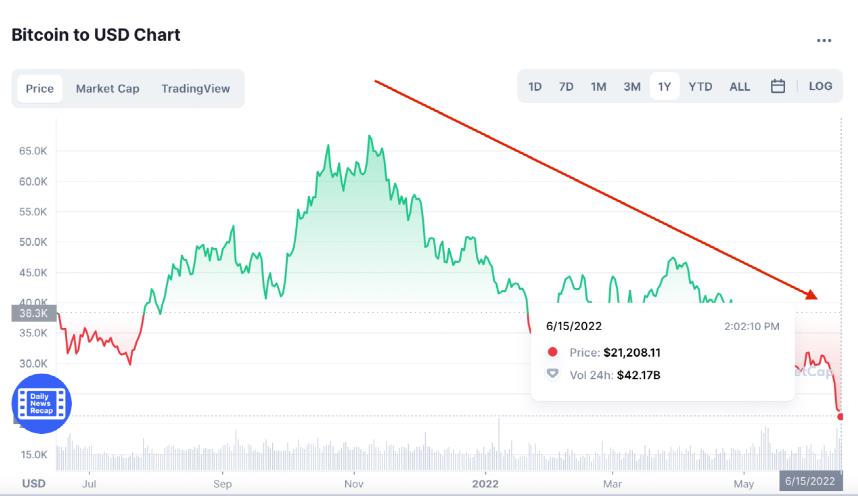This screenshot has height=496, width=858.
Task: Select the 1Y time range
Action: [664, 87]
